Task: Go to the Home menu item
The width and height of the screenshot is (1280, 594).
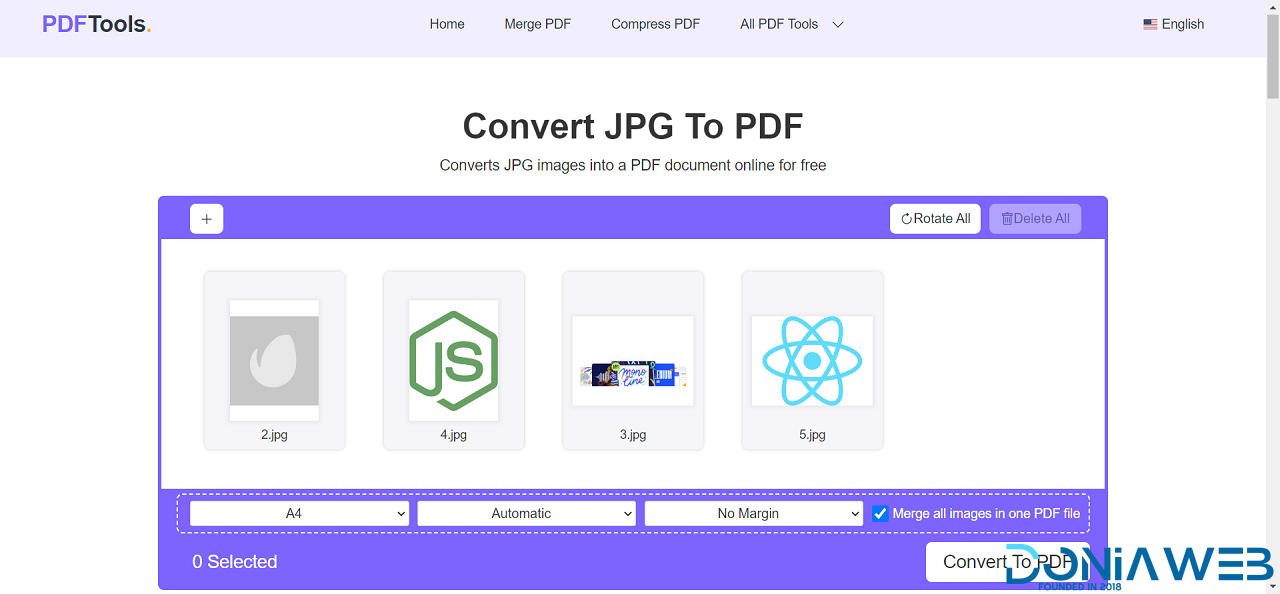Action: (447, 25)
